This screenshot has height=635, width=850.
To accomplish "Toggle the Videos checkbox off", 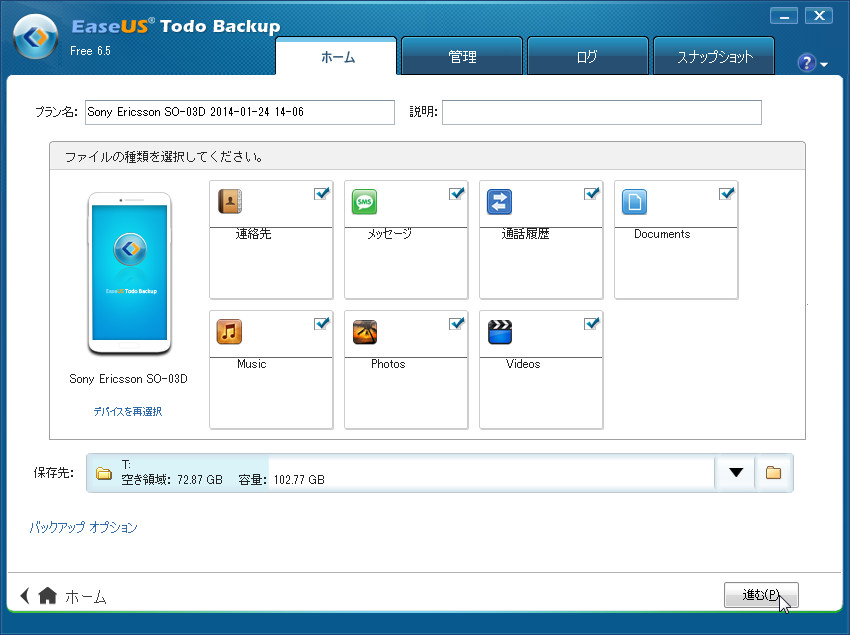I will click(591, 322).
